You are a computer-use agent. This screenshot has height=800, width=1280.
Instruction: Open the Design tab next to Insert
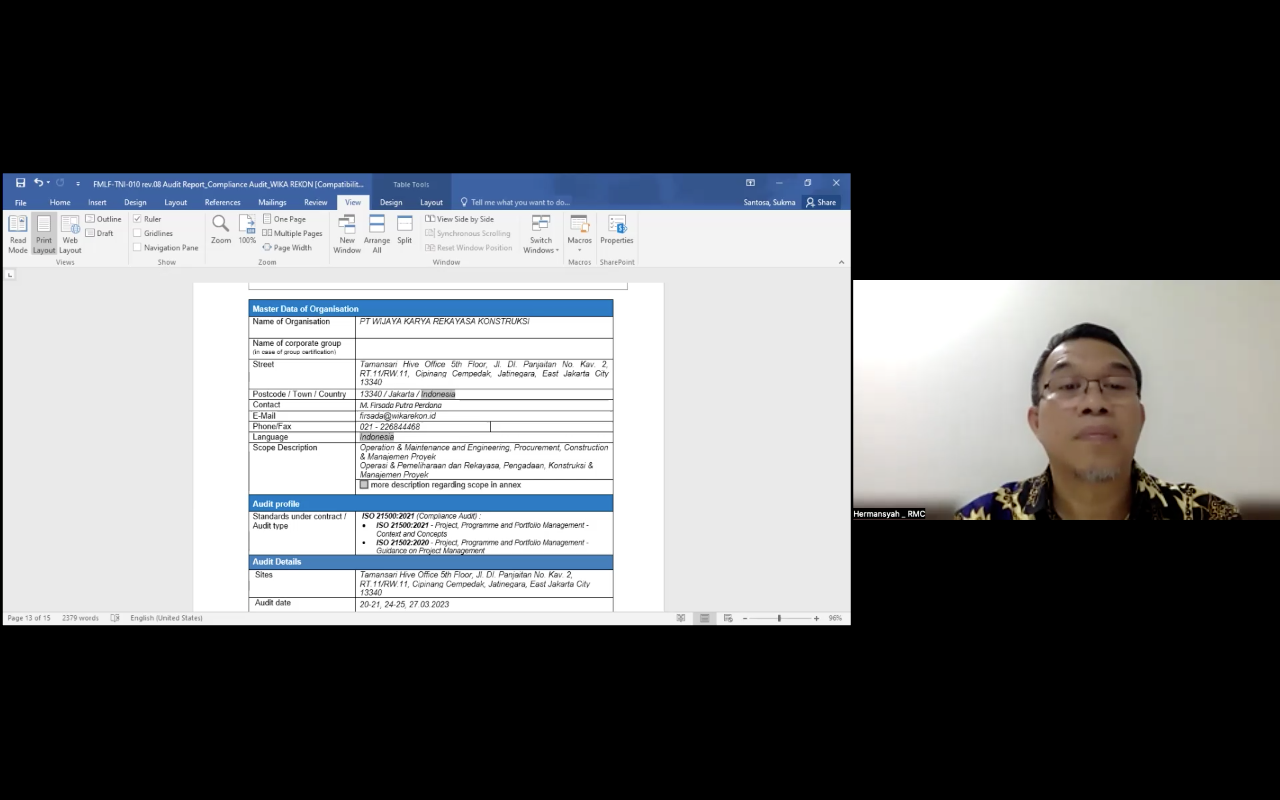tap(135, 202)
